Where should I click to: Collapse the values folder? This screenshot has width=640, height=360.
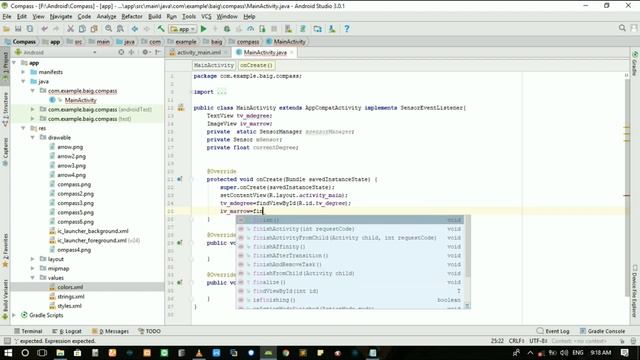pyautogui.click(x=33, y=278)
